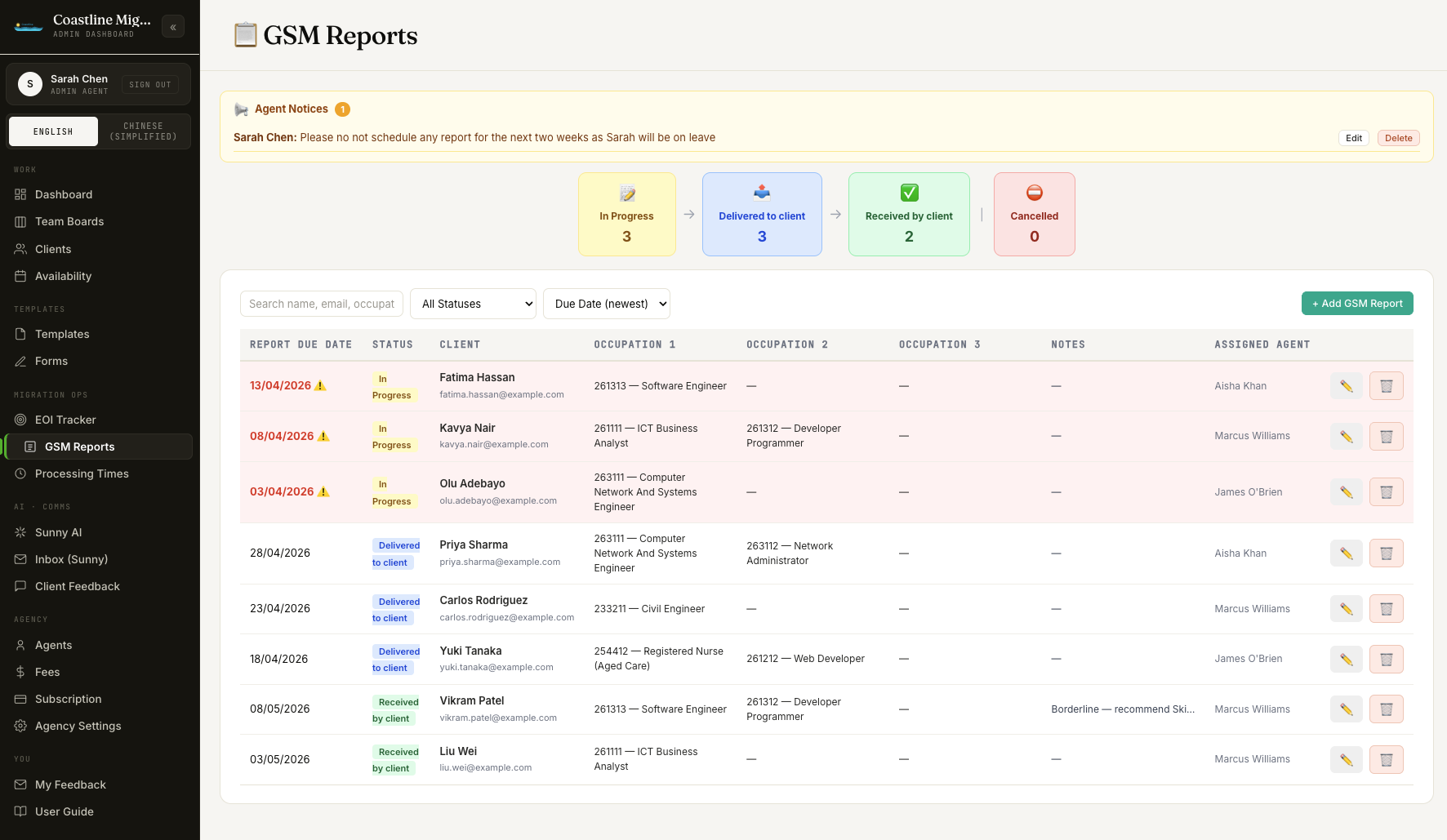Image resolution: width=1447 pixels, height=840 pixels.
Task: Click the overdue warning icon beside 13/04/2026
Action: [x=321, y=385]
